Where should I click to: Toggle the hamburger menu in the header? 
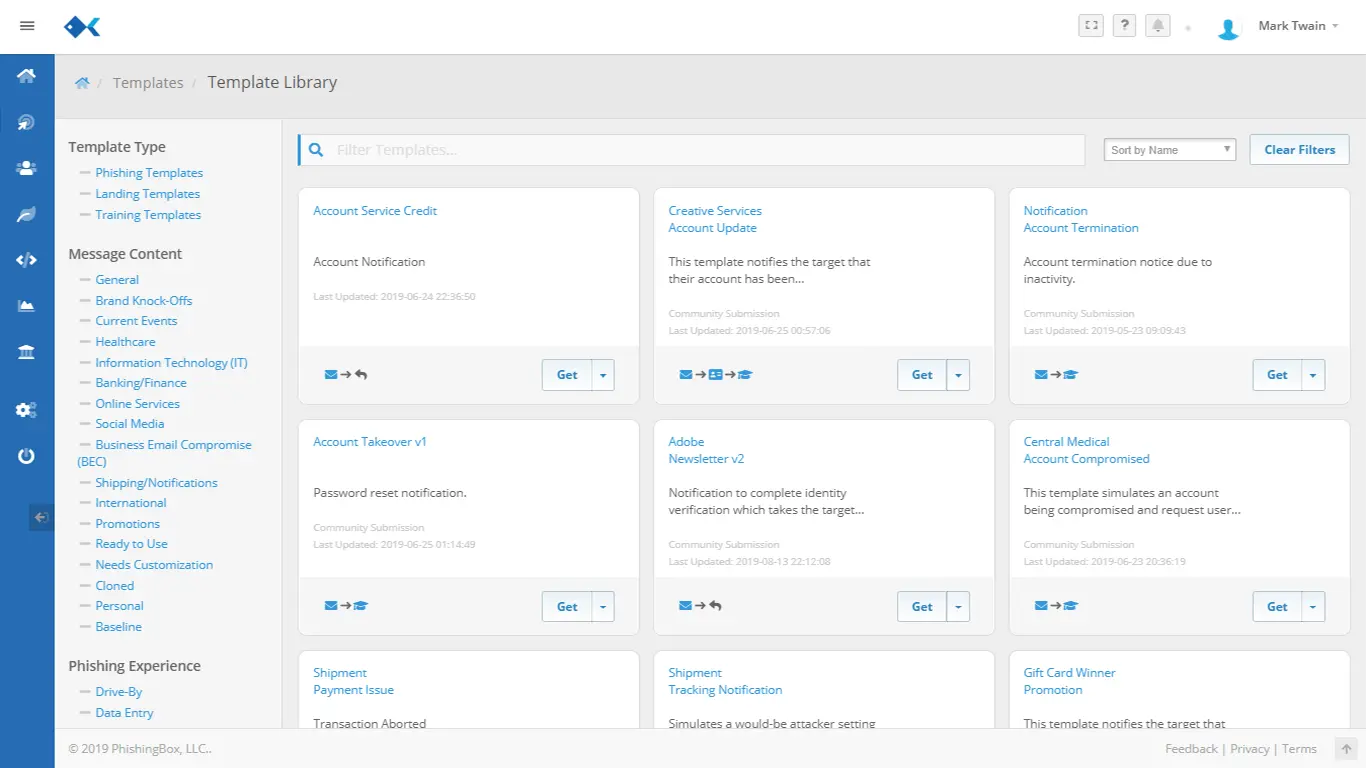click(x=27, y=26)
